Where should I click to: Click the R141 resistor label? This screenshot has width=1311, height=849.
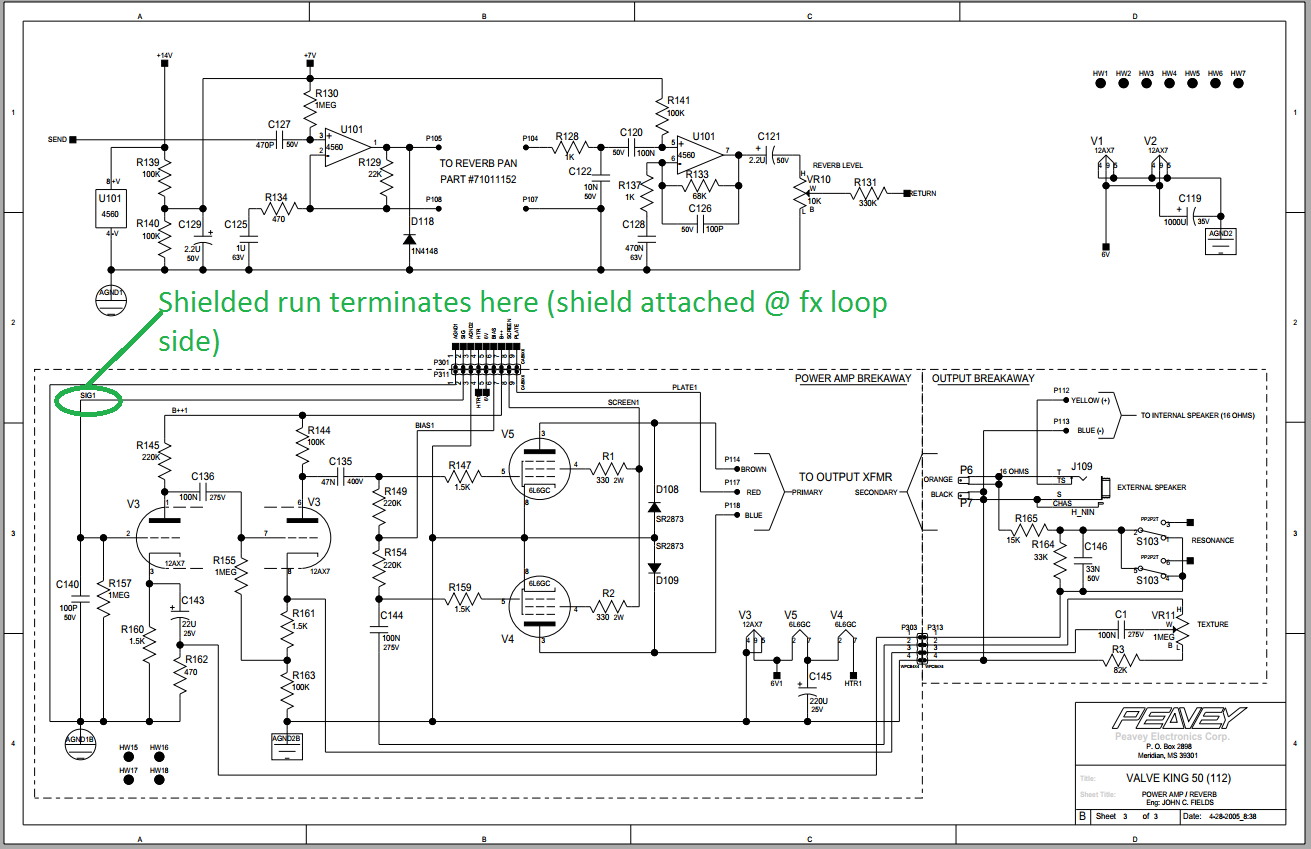coord(678,100)
